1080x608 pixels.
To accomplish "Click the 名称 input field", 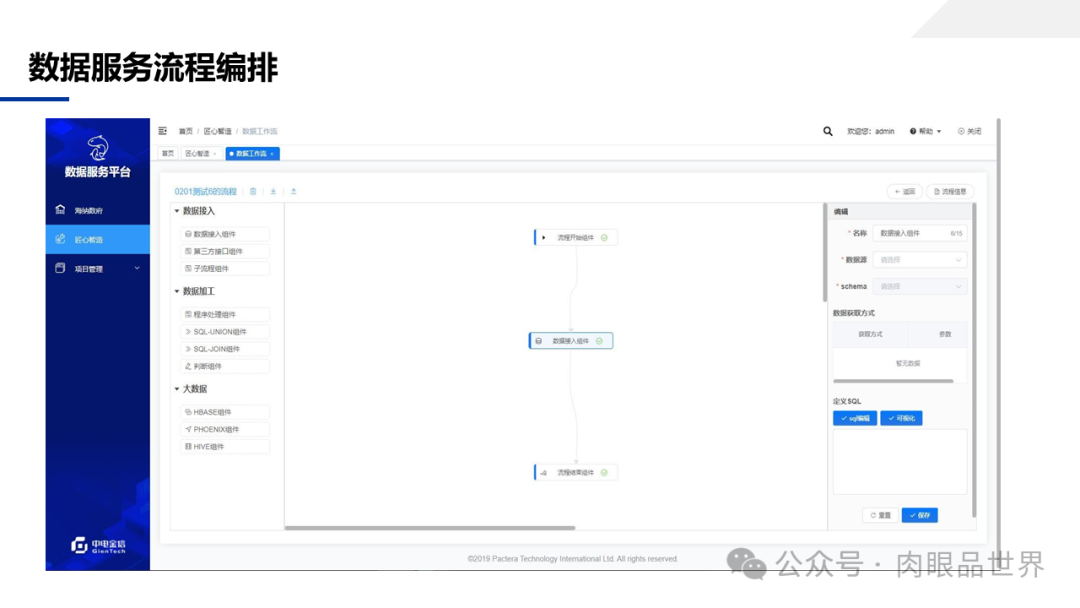I will (x=920, y=233).
